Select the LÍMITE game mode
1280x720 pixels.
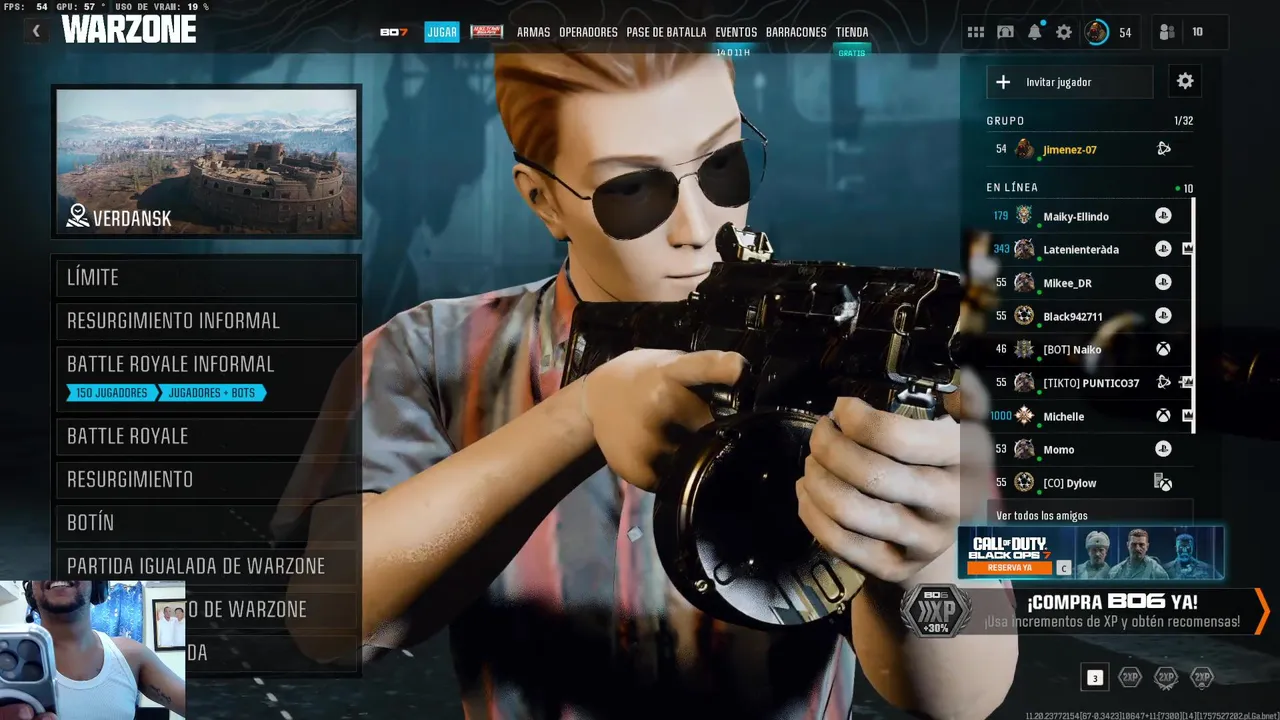(x=207, y=277)
